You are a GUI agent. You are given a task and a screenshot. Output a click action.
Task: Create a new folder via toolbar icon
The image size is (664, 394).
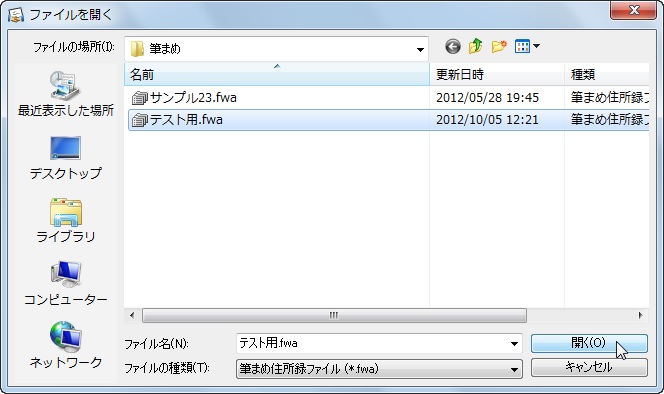point(499,46)
